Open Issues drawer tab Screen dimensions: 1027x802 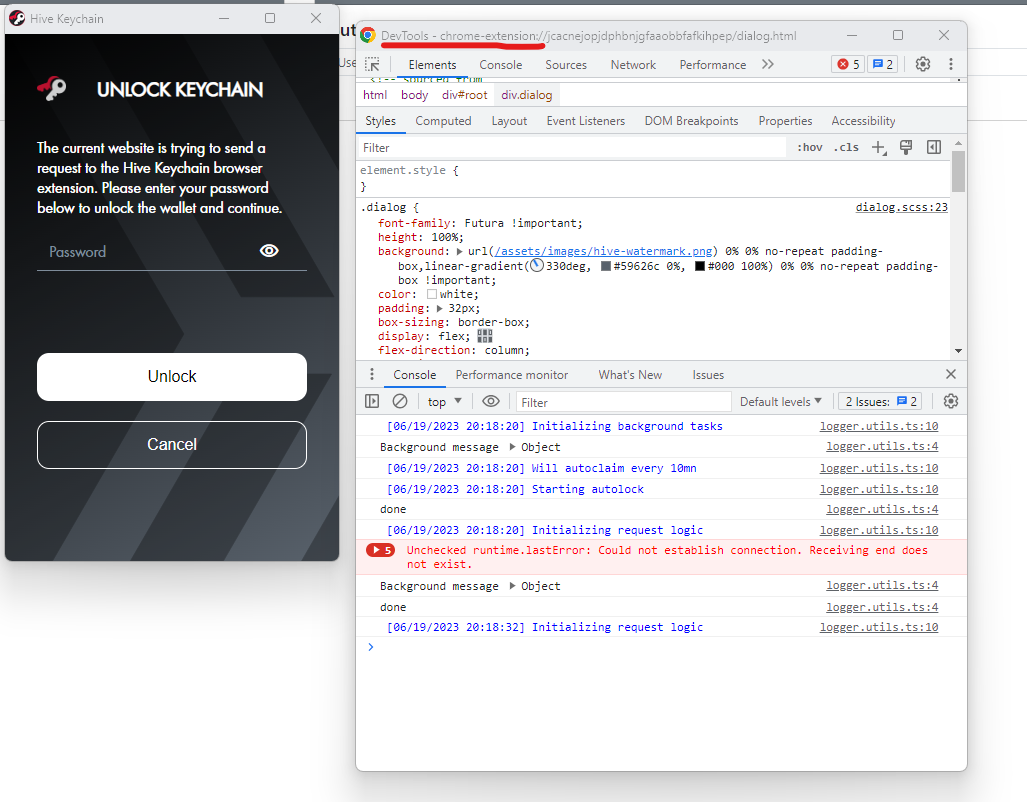[x=708, y=375]
